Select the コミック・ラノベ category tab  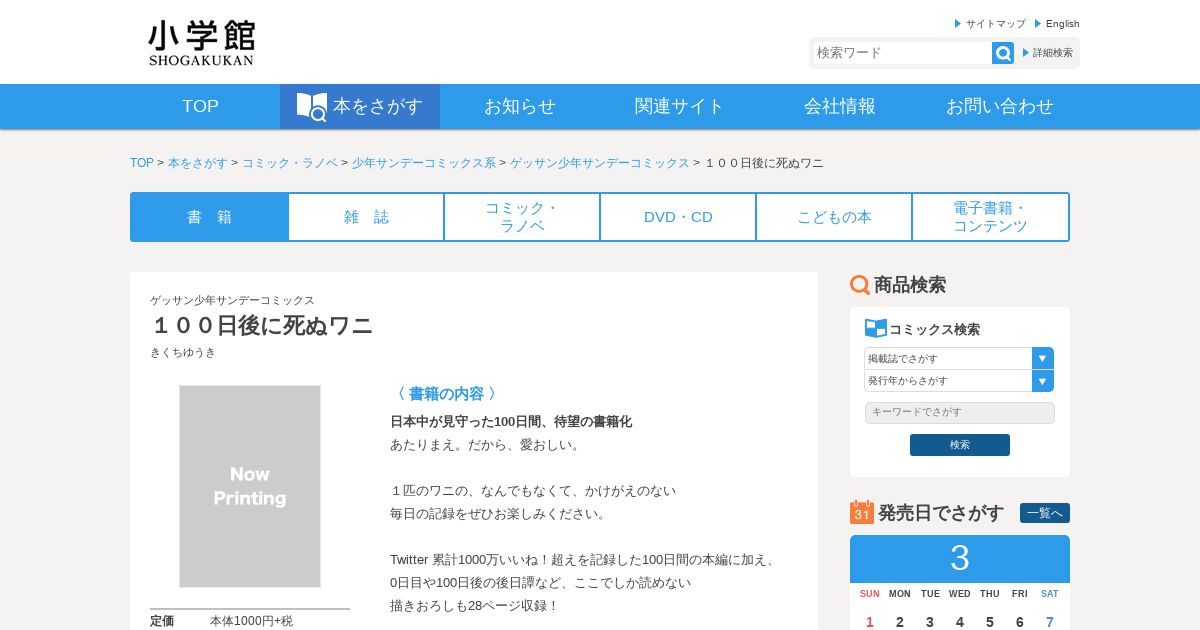pos(522,217)
